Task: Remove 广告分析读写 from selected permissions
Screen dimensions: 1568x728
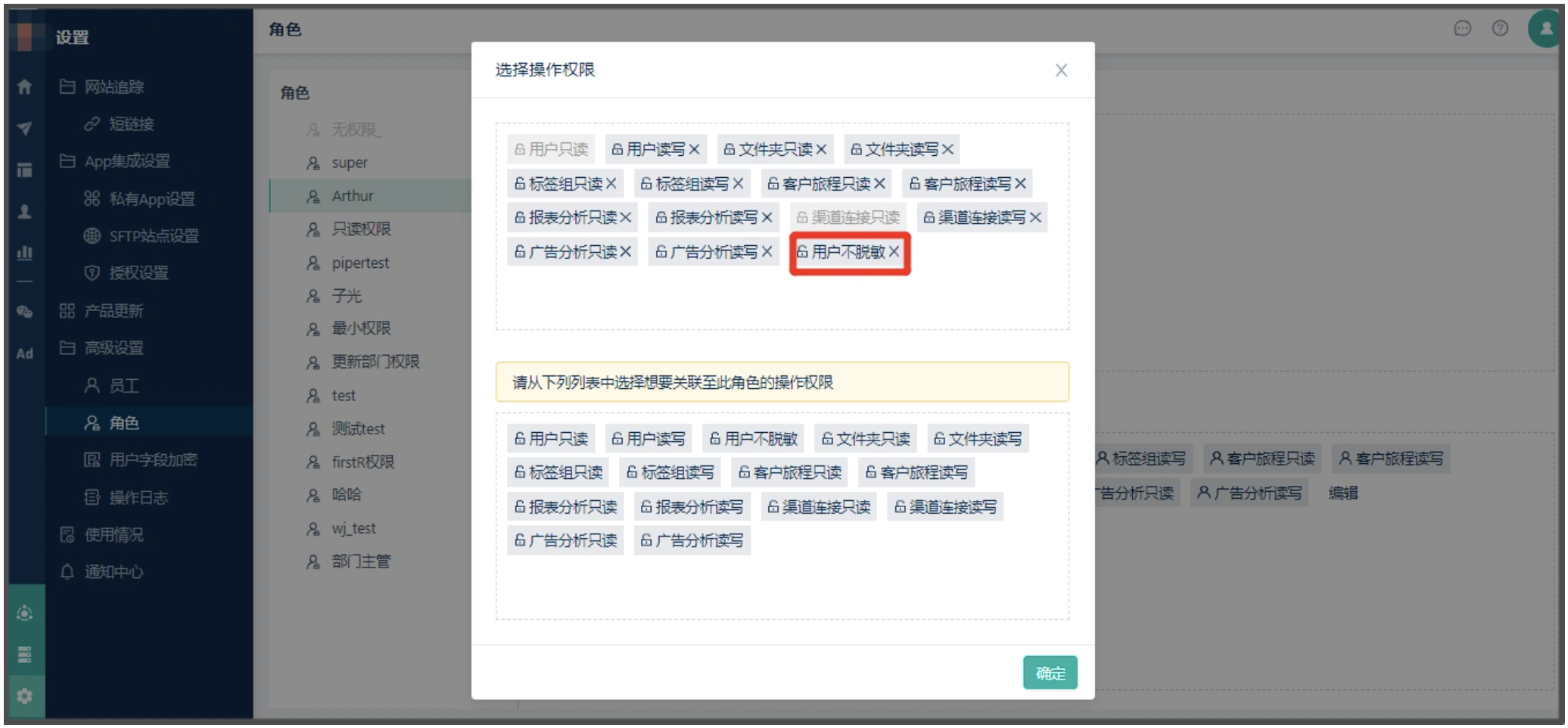Action: point(767,252)
